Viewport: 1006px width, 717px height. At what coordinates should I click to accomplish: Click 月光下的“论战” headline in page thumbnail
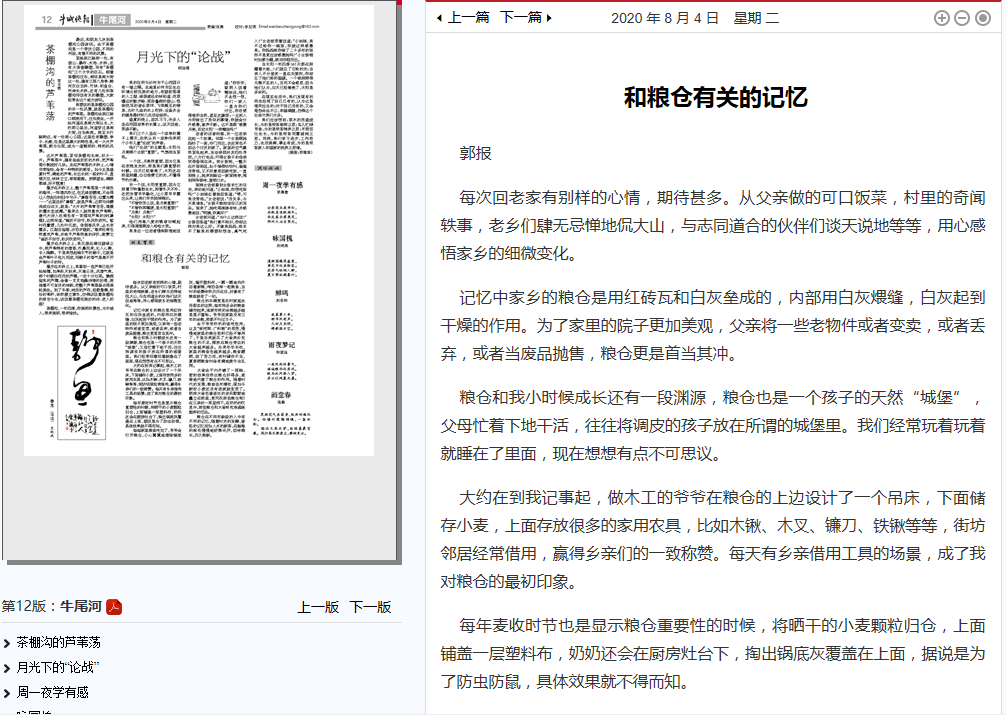point(183,57)
